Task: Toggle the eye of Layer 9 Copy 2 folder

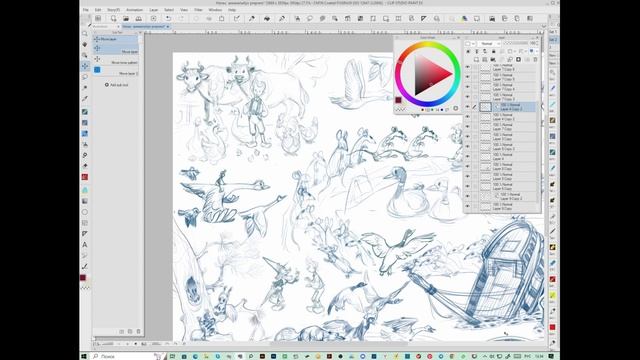Action: coord(468,196)
